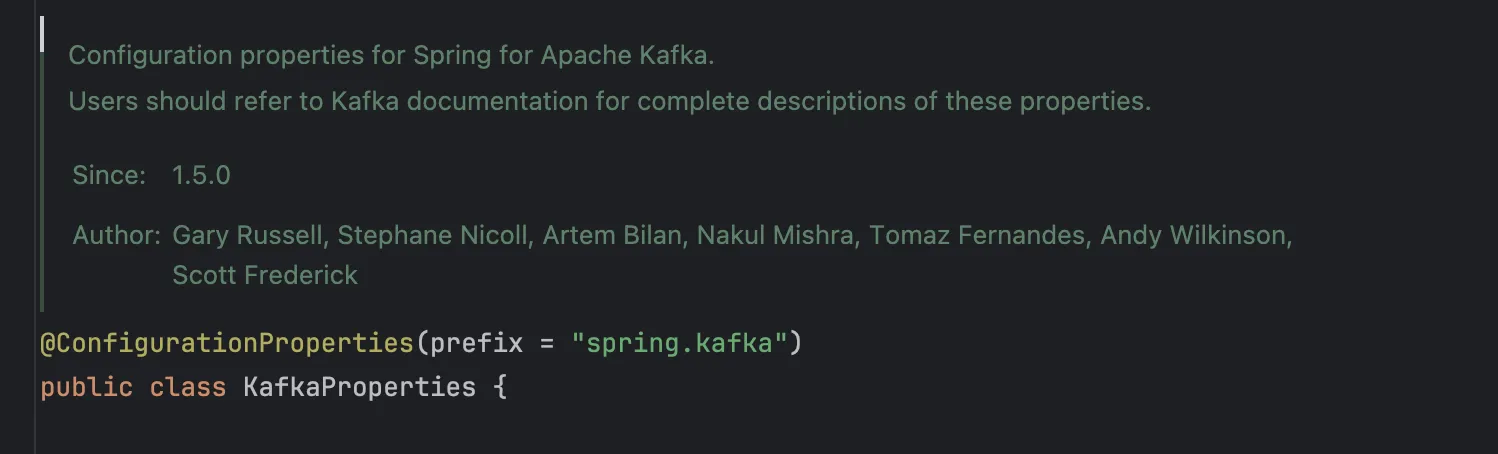Click the @ConfigurationProperties annotation

pyautogui.click(x=226, y=344)
